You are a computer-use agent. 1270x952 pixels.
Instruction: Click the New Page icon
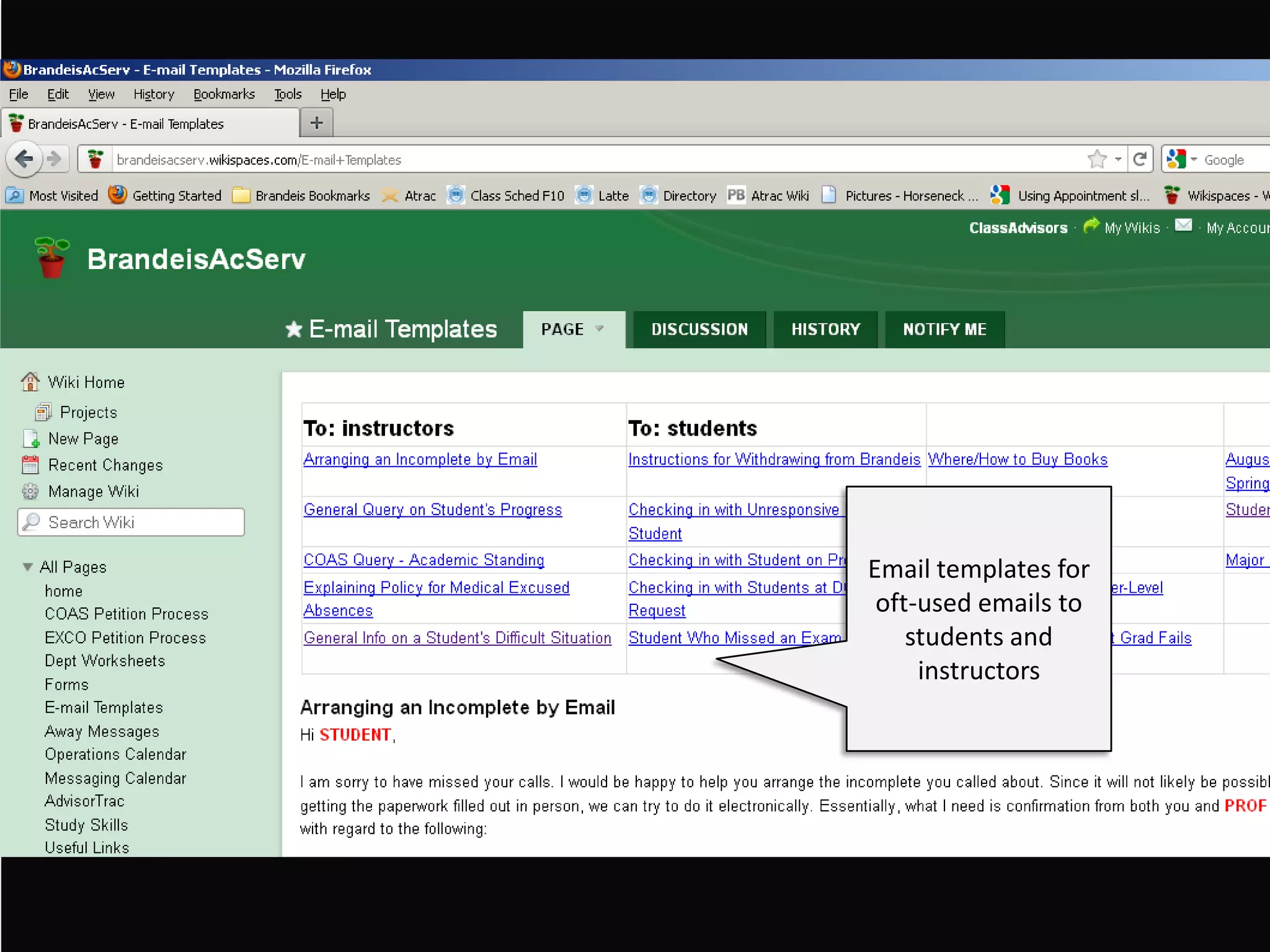(x=31, y=439)
